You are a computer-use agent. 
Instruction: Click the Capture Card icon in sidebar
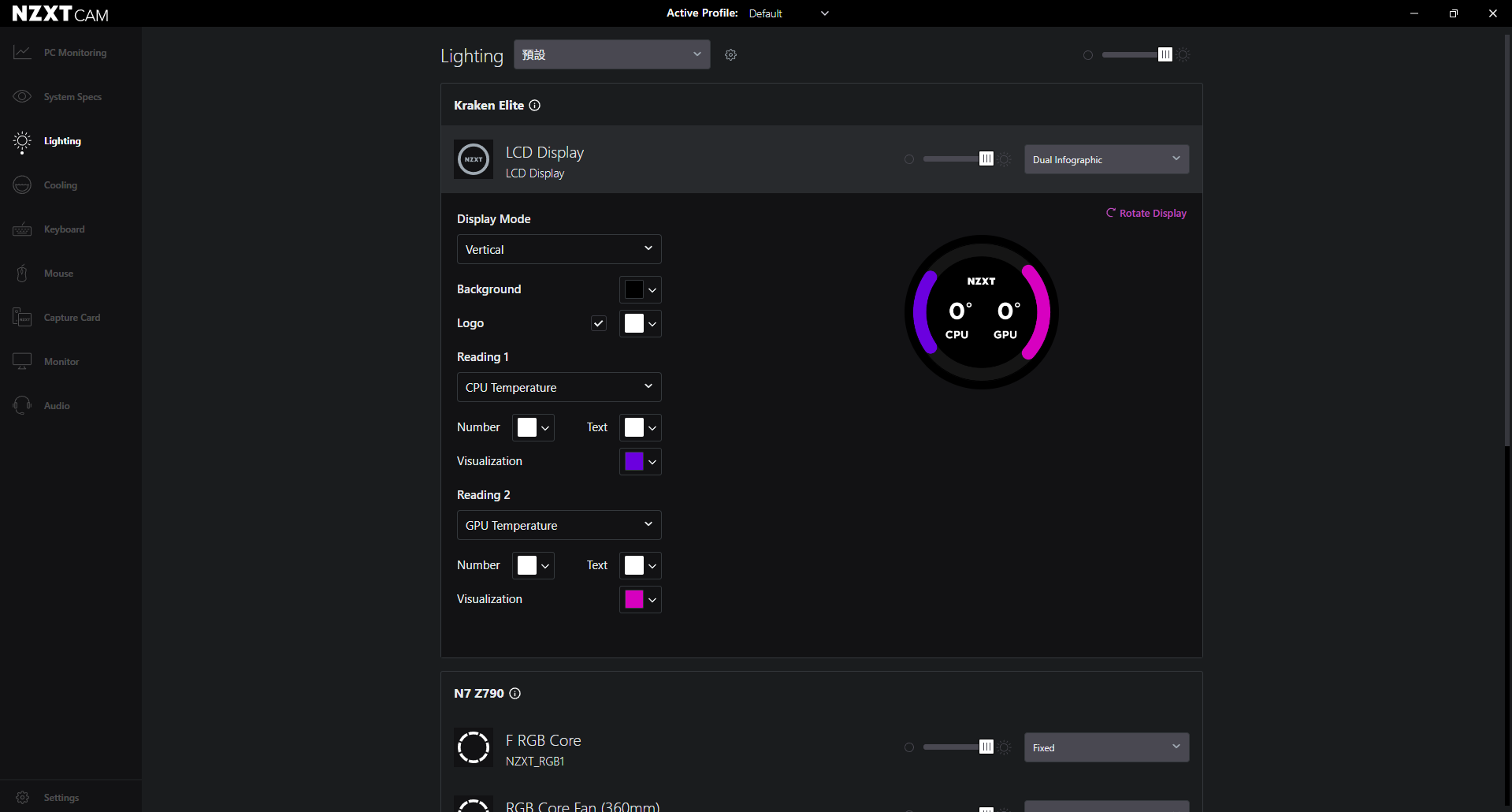[22, 318]
